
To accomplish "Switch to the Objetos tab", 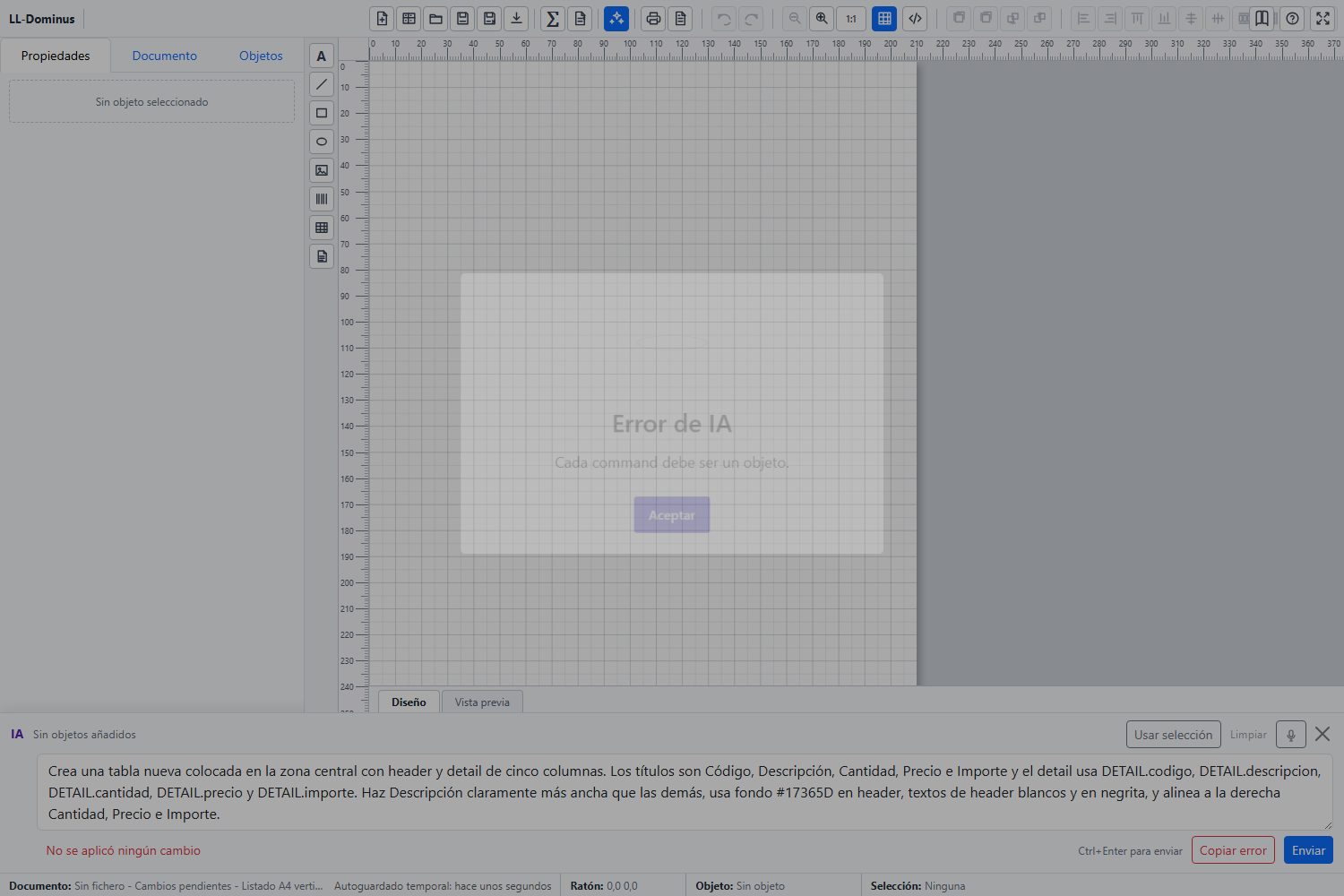I will [261, 56].
